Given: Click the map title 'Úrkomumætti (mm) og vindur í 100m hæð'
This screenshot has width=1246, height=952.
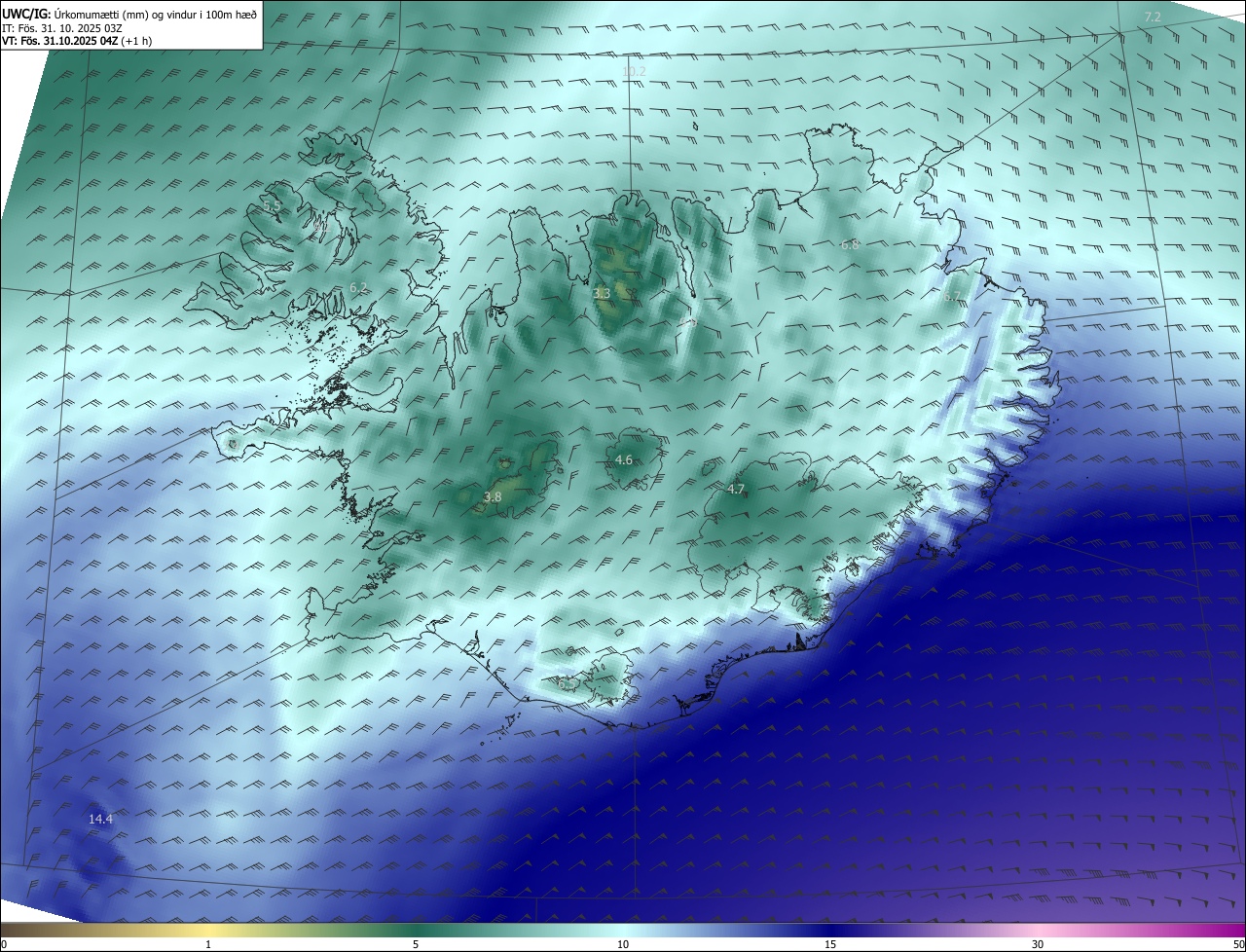Looking at the screenshot, I should coord(155,14).
